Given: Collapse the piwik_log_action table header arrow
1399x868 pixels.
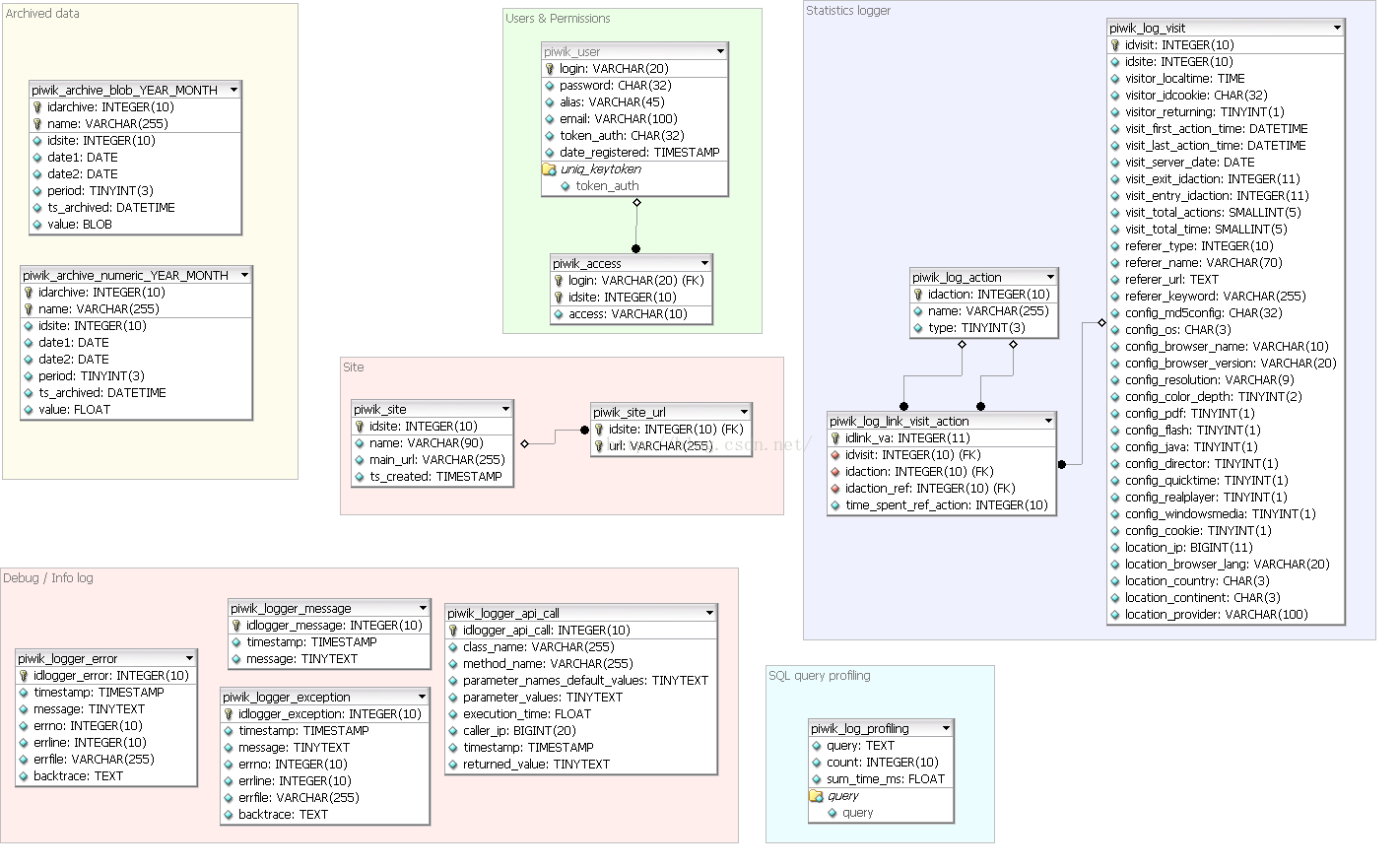Looking at the screenshot, I should pos(1050,277).
